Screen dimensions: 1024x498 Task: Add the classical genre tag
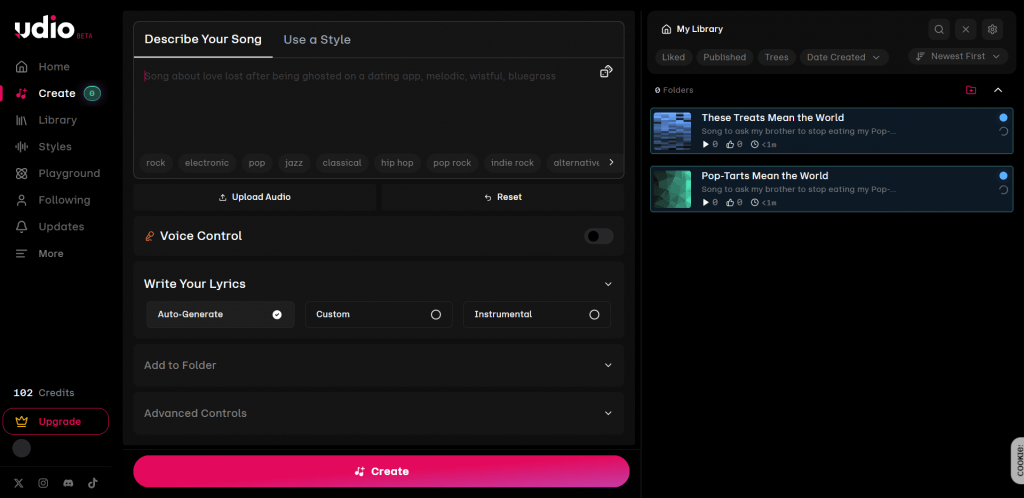(342, 163)
